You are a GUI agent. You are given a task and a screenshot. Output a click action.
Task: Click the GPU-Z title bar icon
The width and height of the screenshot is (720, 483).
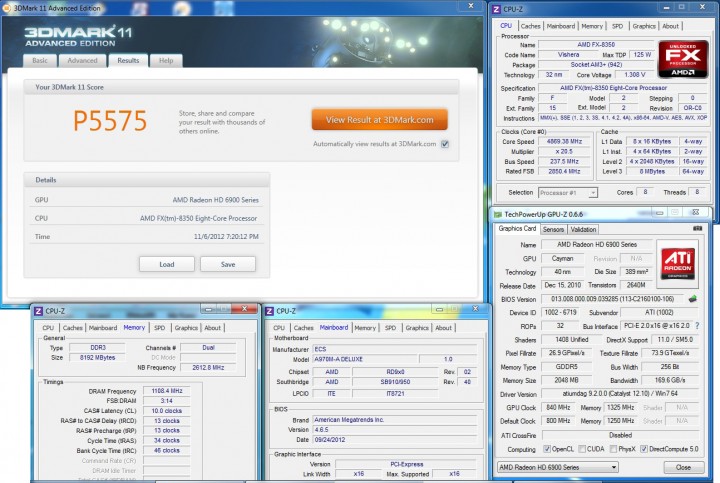[497, 214]
